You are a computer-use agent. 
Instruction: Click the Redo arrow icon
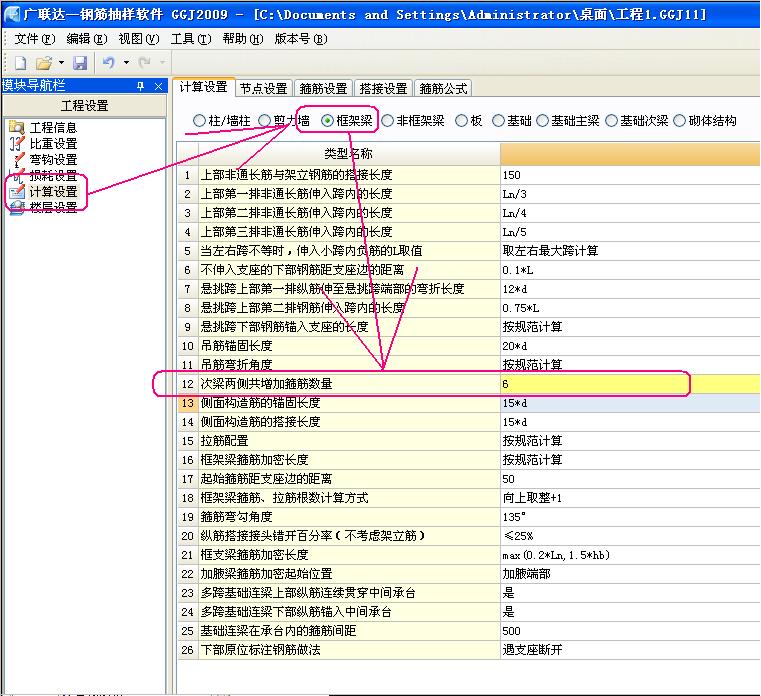pos(144,63)
